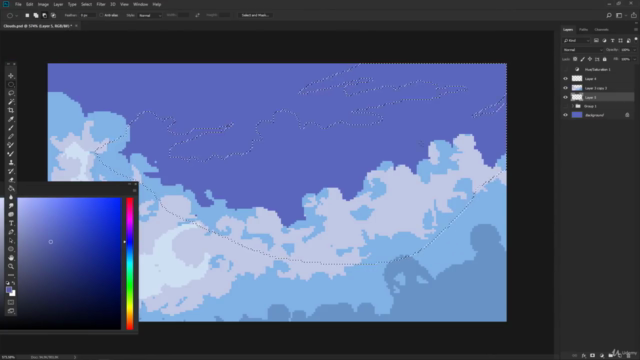Toggle the Anti-alias checkbox
The height and width of the screenshot is (360, 640).
pos(101,15)
